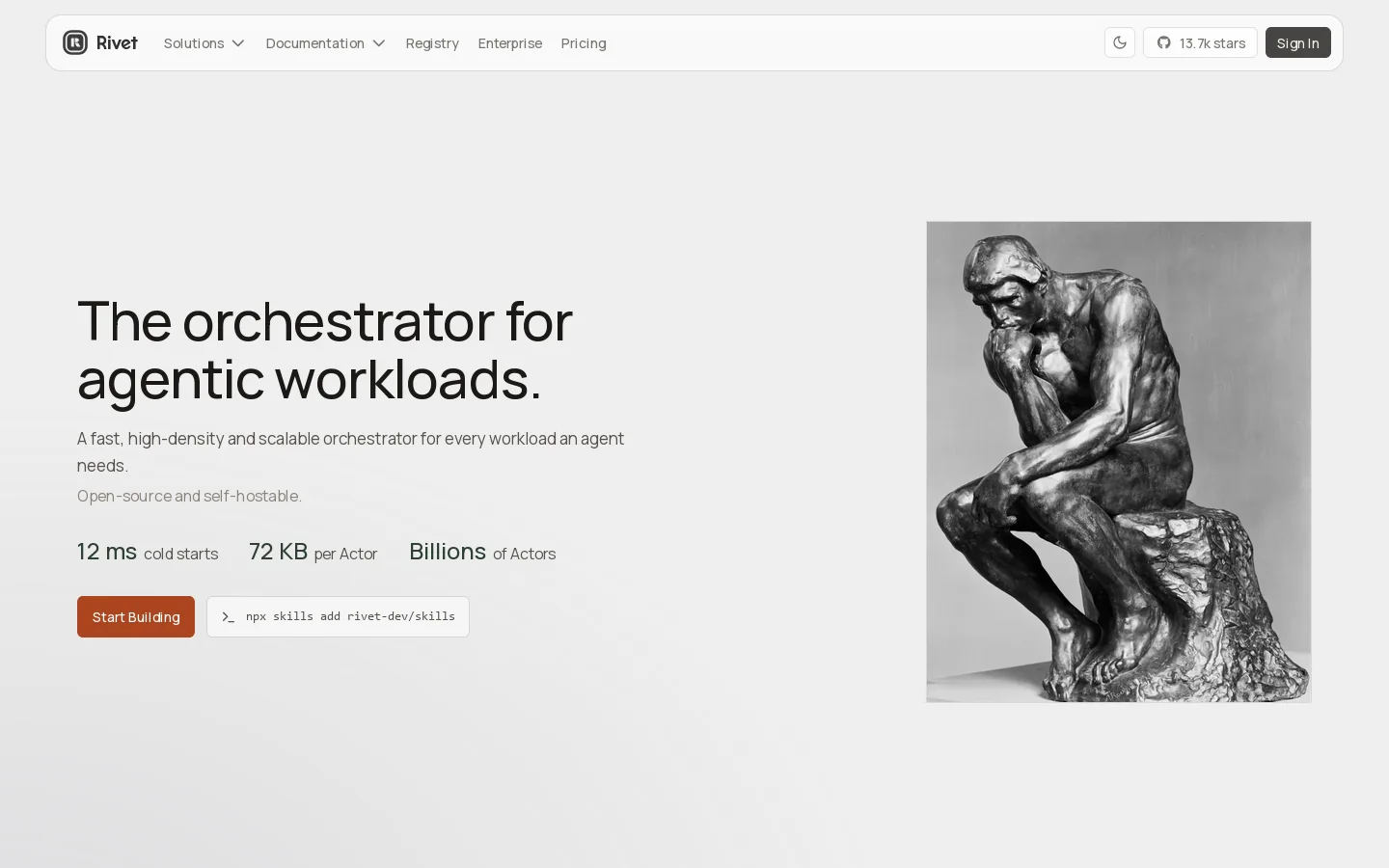Click the Thinker statue image

(1119, 462)
